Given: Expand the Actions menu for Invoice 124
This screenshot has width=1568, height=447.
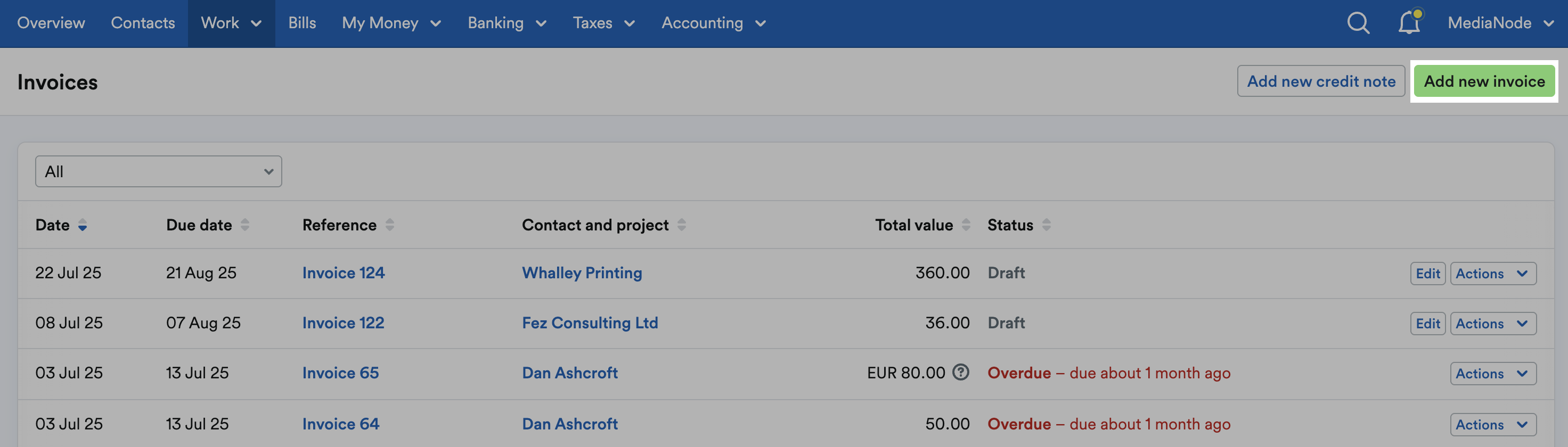Looking at the screenshot, I should (x=1492, y=273).
